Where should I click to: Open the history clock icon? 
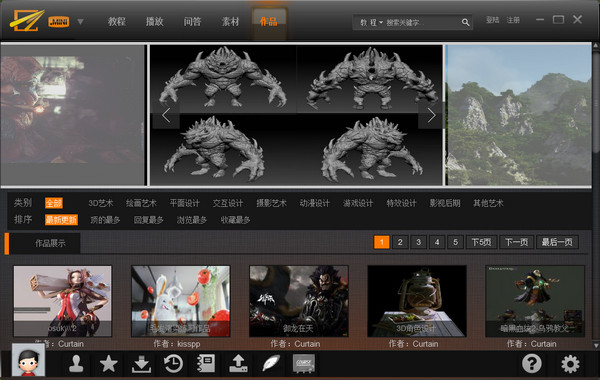tap(173, 364)
